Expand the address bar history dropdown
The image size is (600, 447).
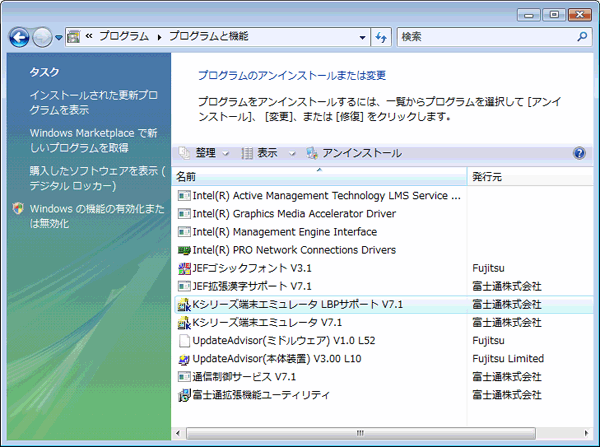pos(362,37)
